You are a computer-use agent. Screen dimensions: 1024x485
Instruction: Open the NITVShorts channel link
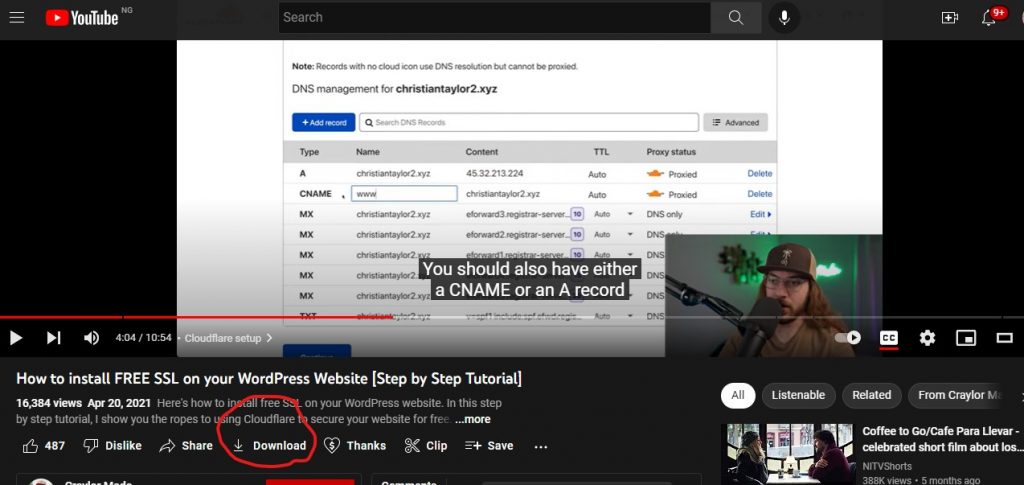(x=887, y=466)
